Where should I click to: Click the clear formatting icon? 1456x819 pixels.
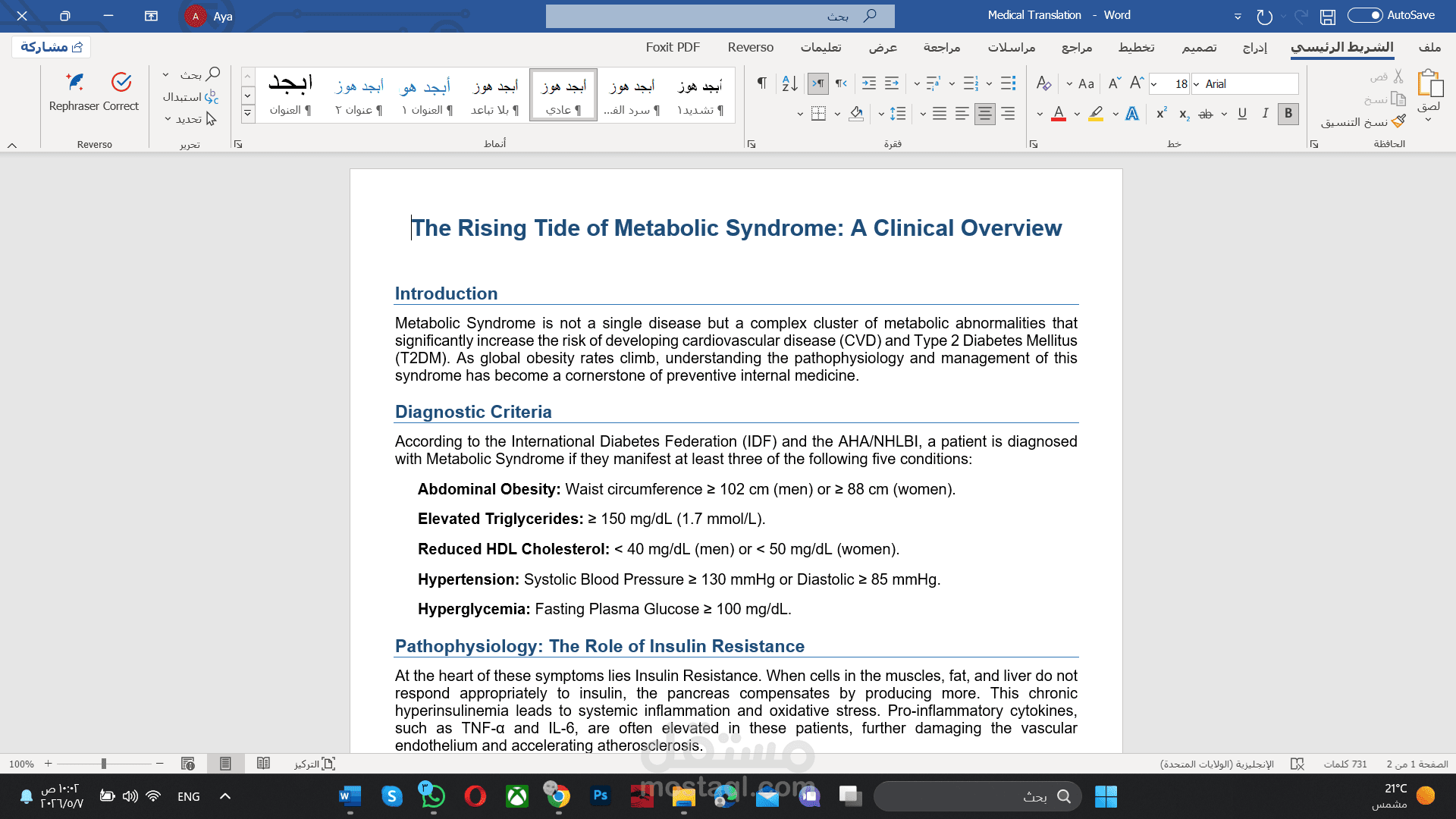pos(1044,83)
